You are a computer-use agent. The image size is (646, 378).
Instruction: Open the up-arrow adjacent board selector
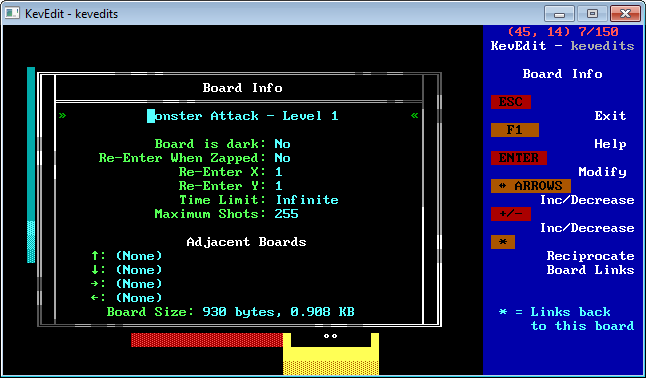tap(127, 256)
